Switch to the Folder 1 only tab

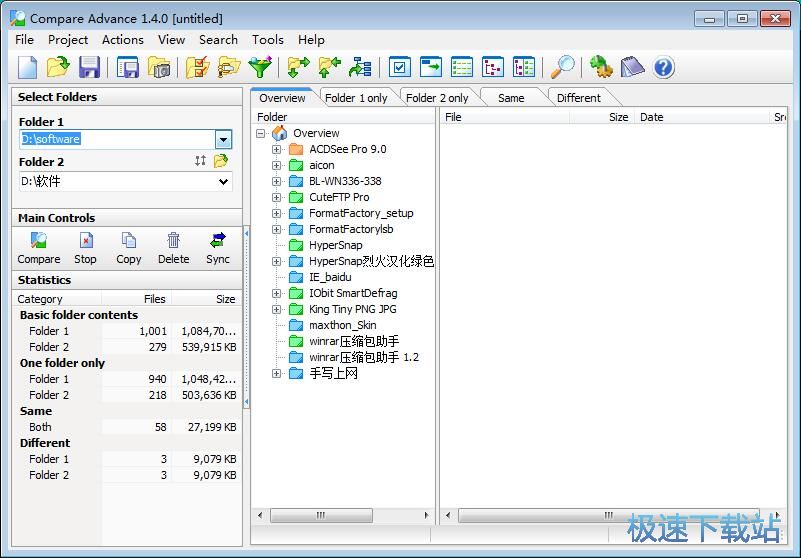(x=356, y=98)
